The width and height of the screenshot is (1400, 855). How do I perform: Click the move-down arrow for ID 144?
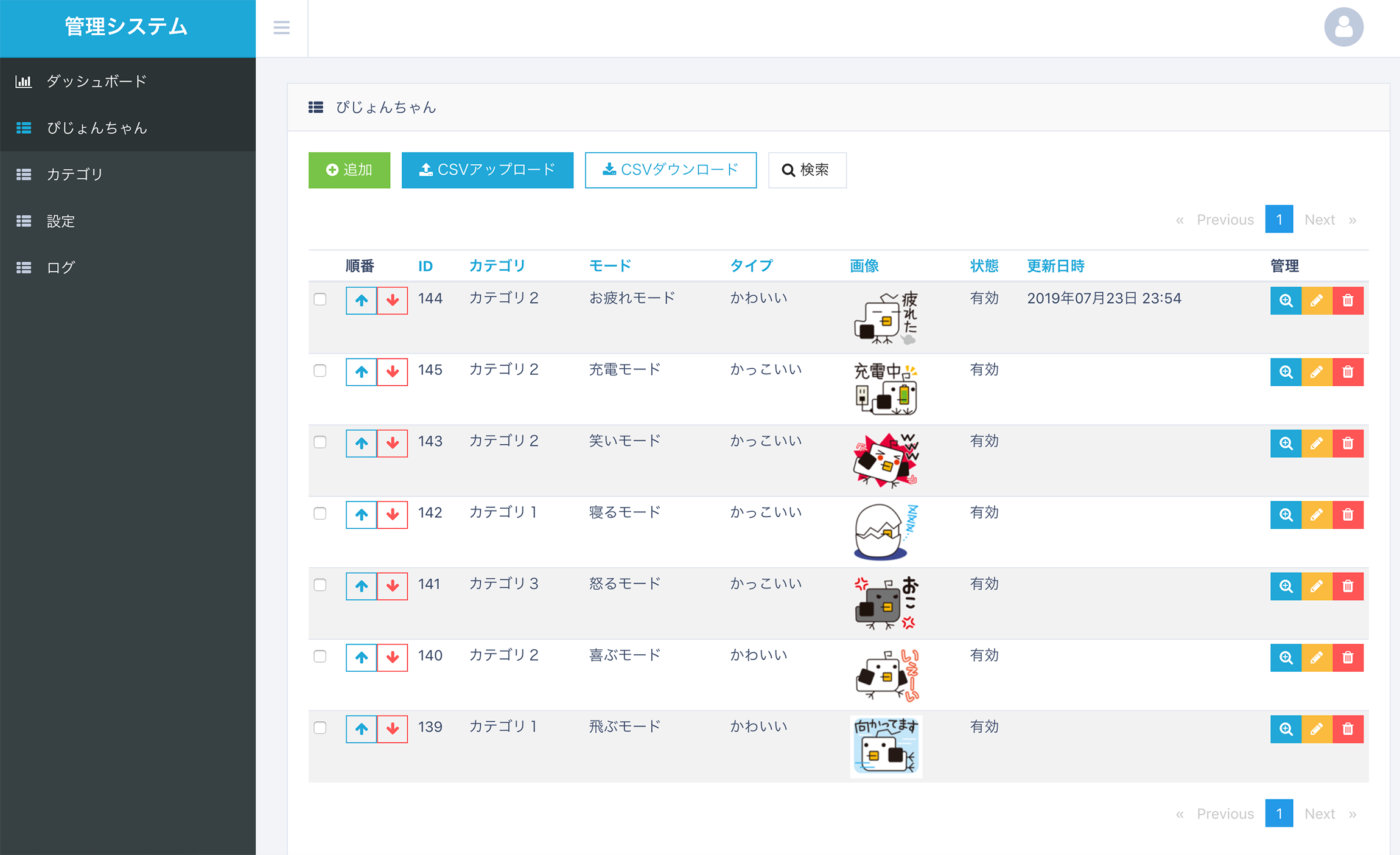(x=393, y=300)
